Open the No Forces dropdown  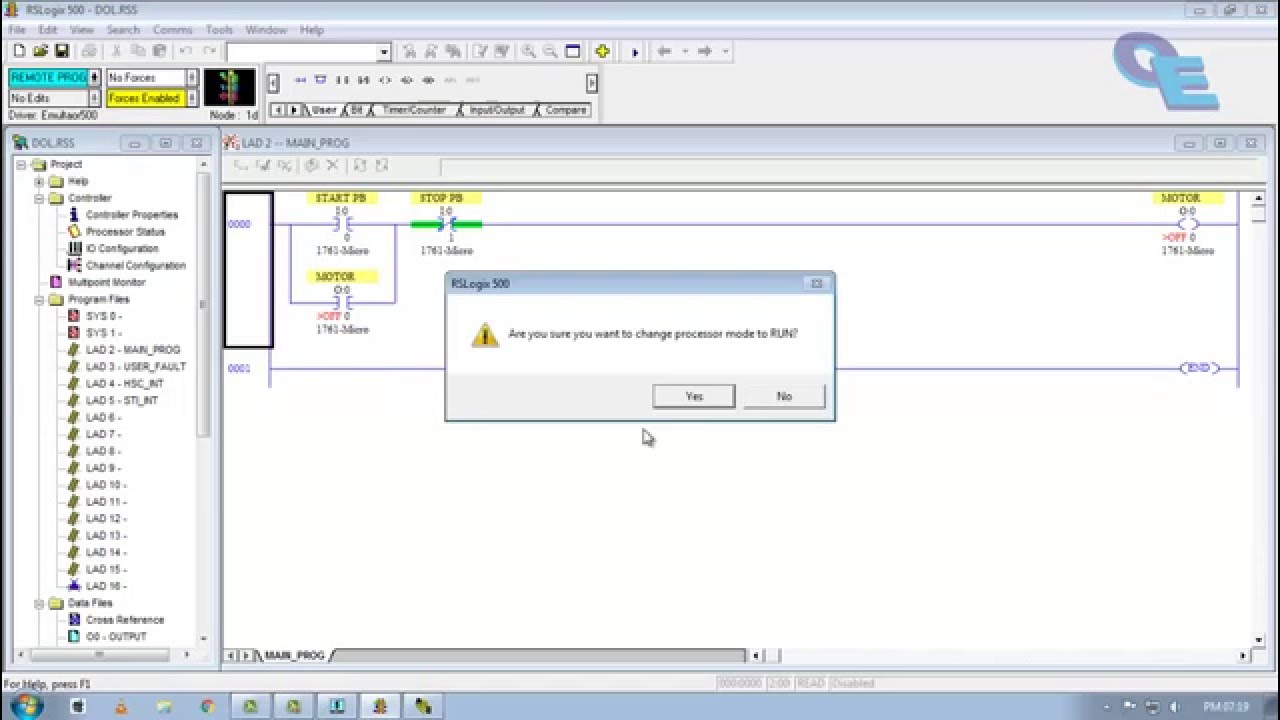192,78
